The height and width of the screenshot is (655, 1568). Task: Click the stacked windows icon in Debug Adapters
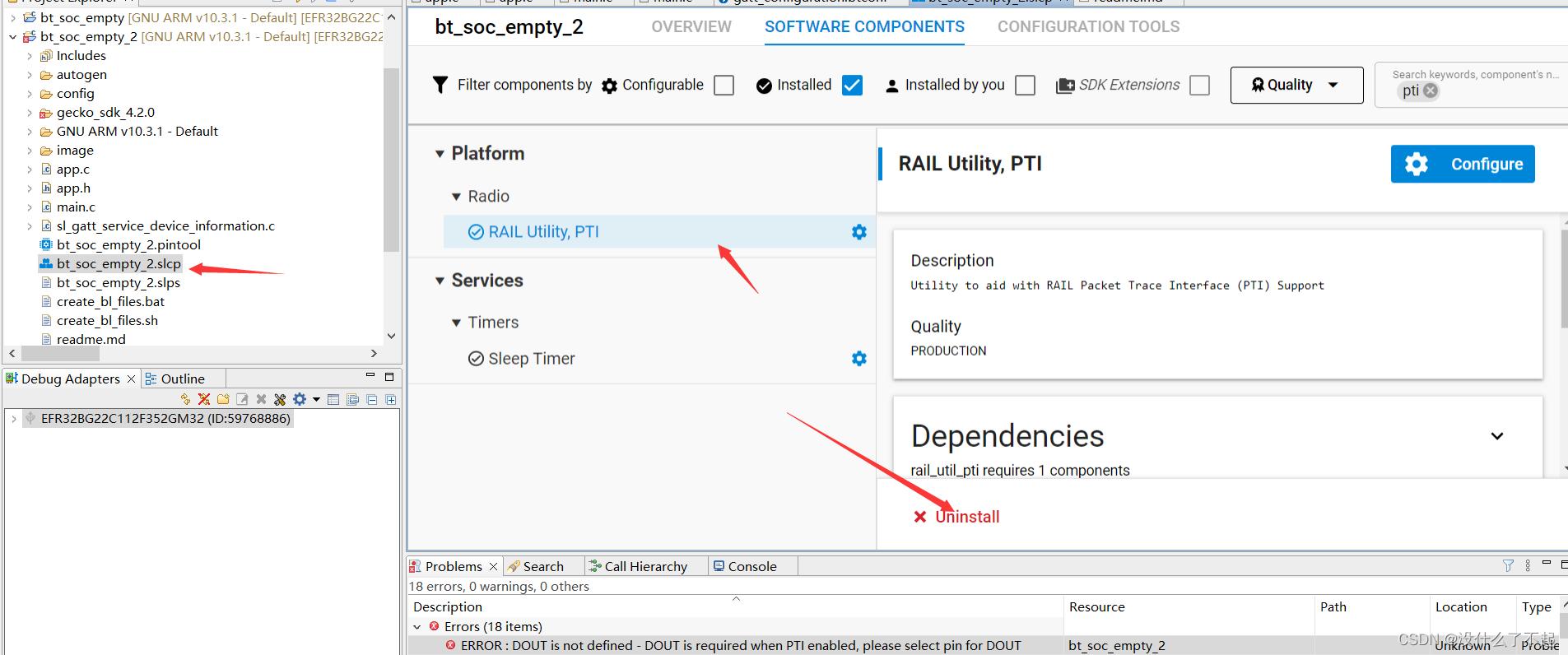(352, 399)
